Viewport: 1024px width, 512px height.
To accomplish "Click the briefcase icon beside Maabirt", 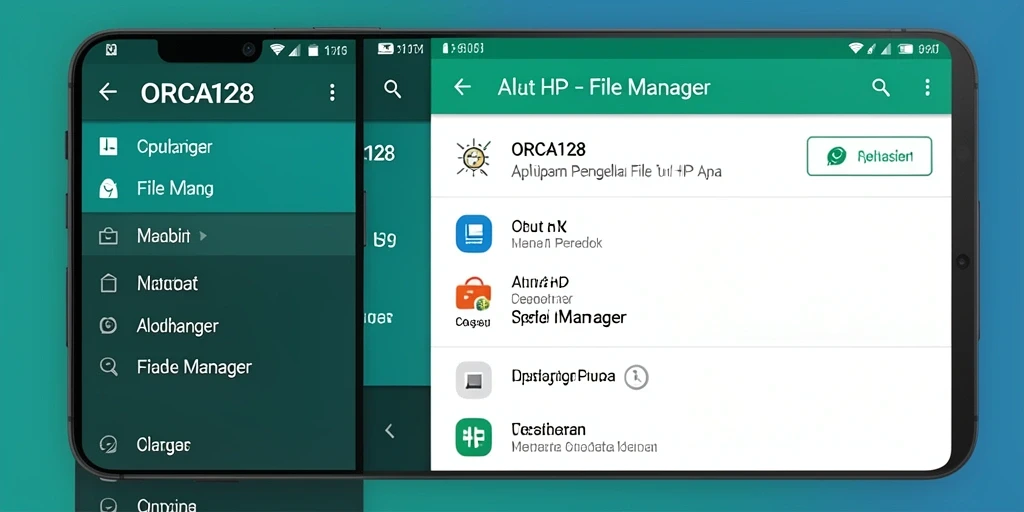I will coord(108,236).
